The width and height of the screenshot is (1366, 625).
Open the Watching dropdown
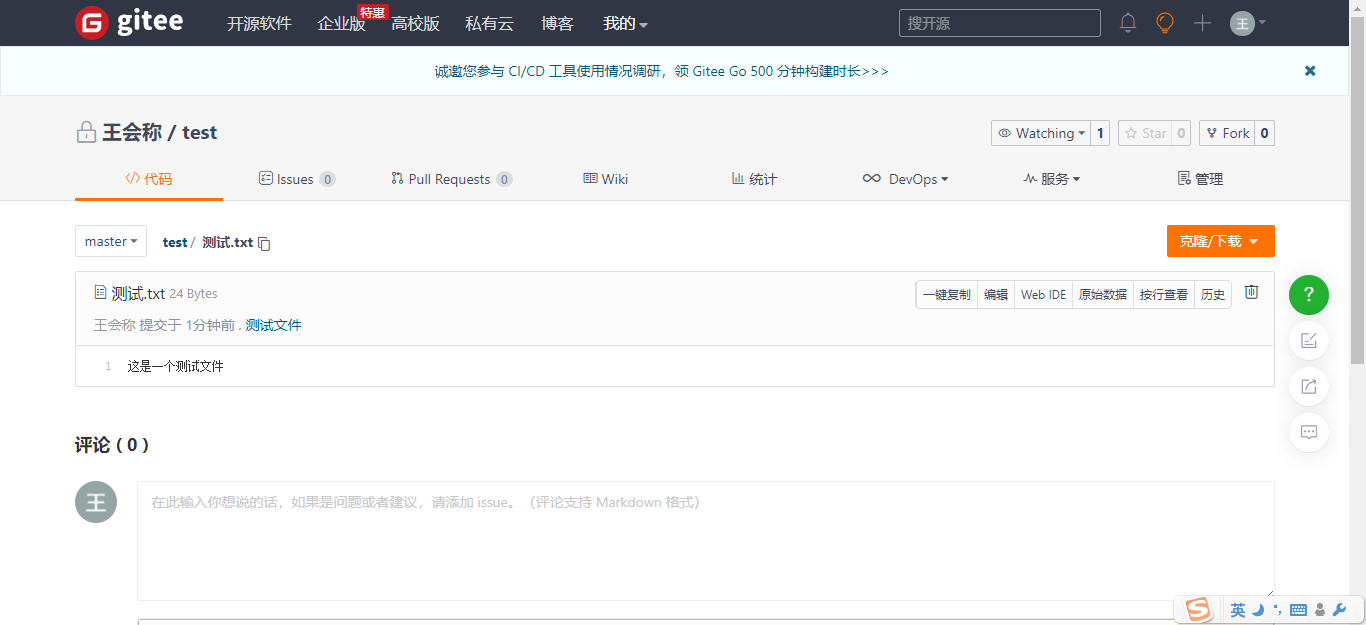click(1040, 133)
